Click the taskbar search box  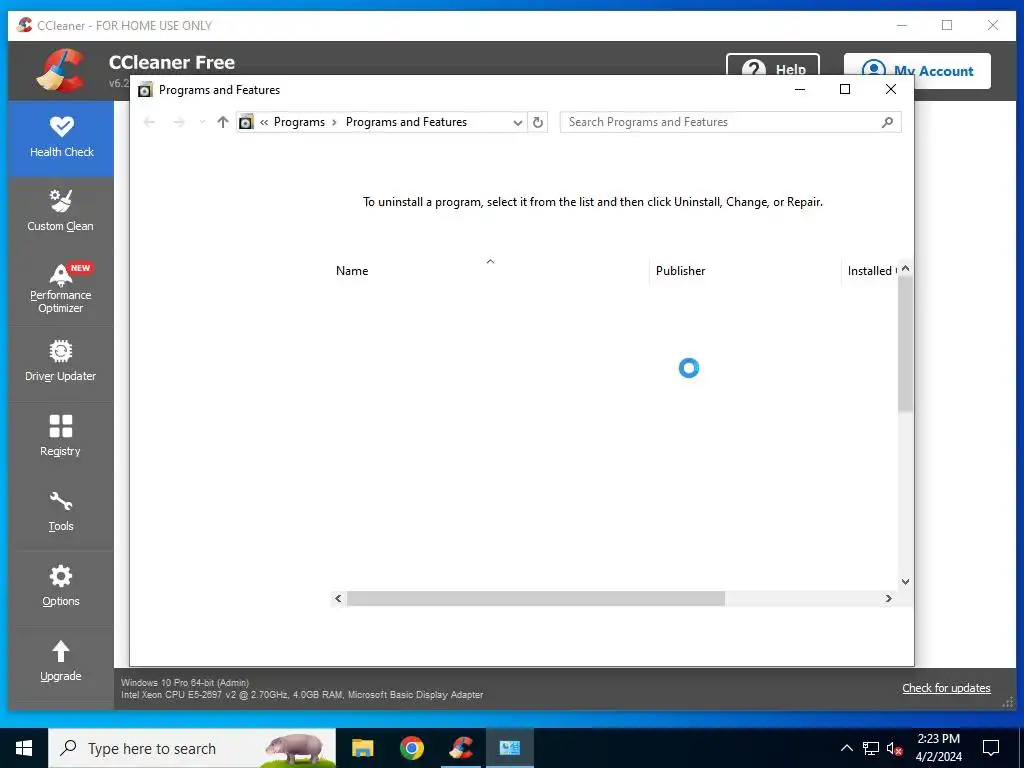(x=192, y=748)
